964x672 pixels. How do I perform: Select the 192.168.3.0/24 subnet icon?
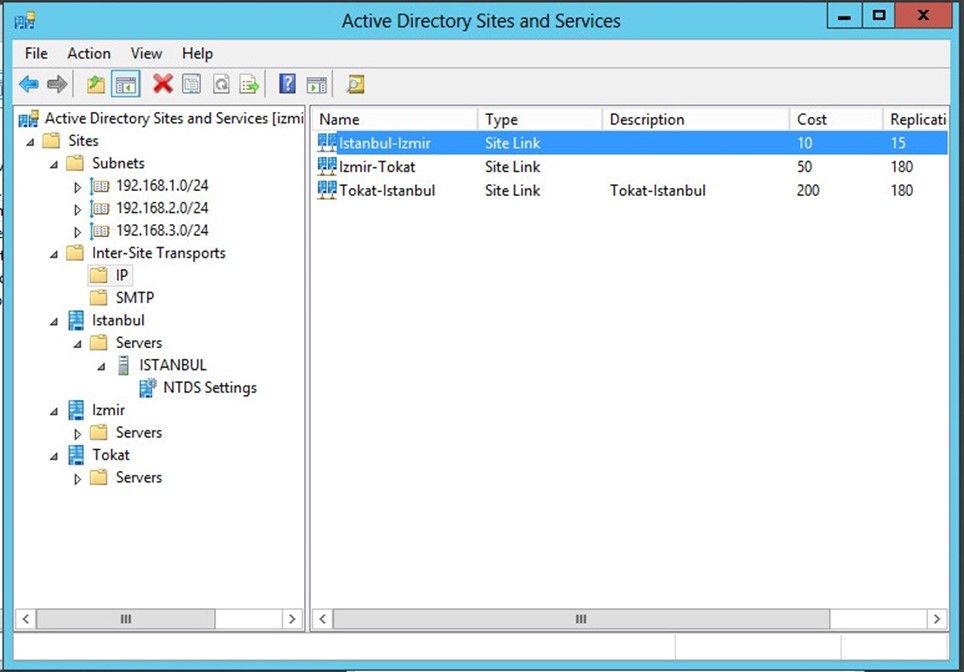pos(100,231)
